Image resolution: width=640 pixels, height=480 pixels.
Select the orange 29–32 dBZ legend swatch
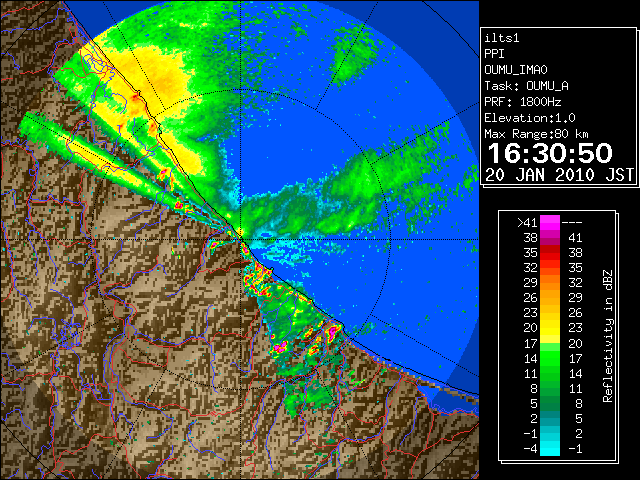[550, 283]
